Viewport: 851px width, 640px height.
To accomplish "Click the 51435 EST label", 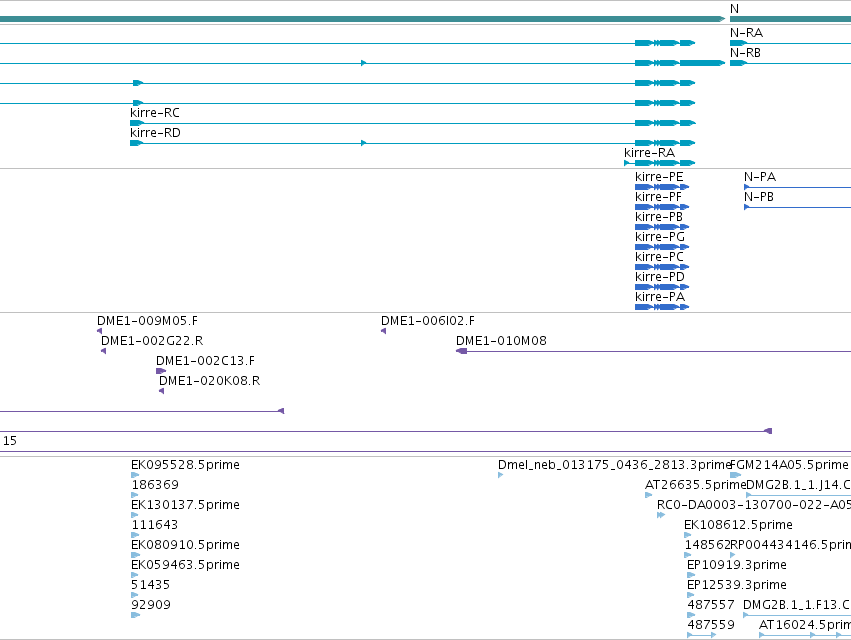I will [x=150, y=585].
